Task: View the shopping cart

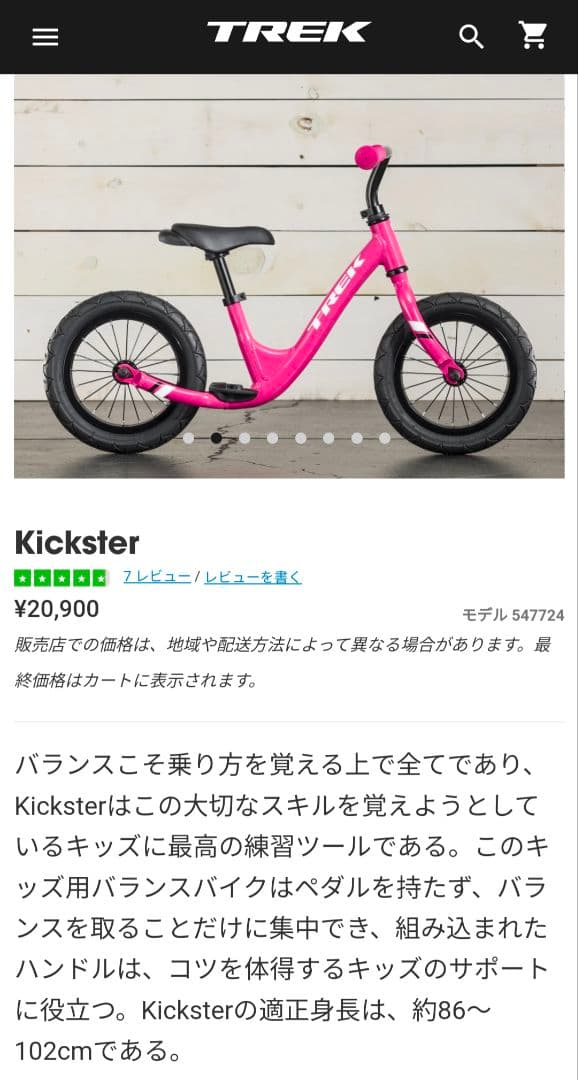Action: coord(533,35)
